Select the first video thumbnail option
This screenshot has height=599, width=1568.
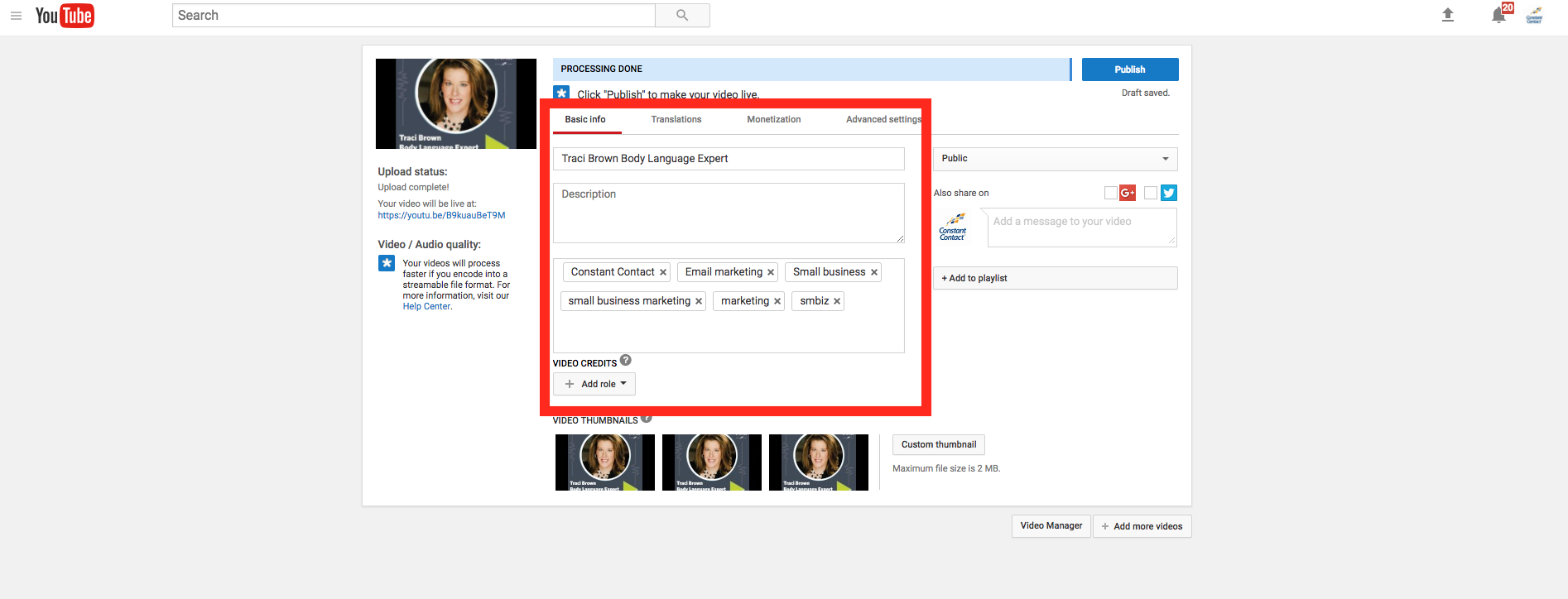tap(605, 462)
